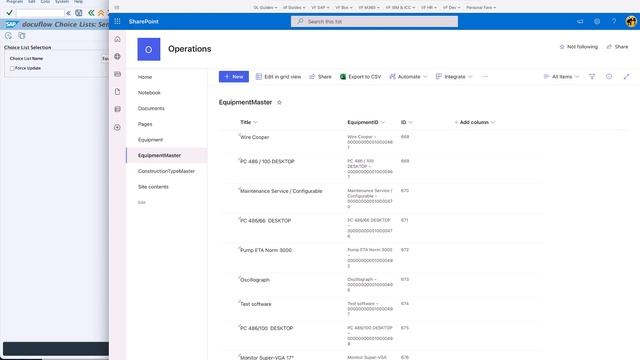Open Site contents in site navigation

click(x=153, y=187)
